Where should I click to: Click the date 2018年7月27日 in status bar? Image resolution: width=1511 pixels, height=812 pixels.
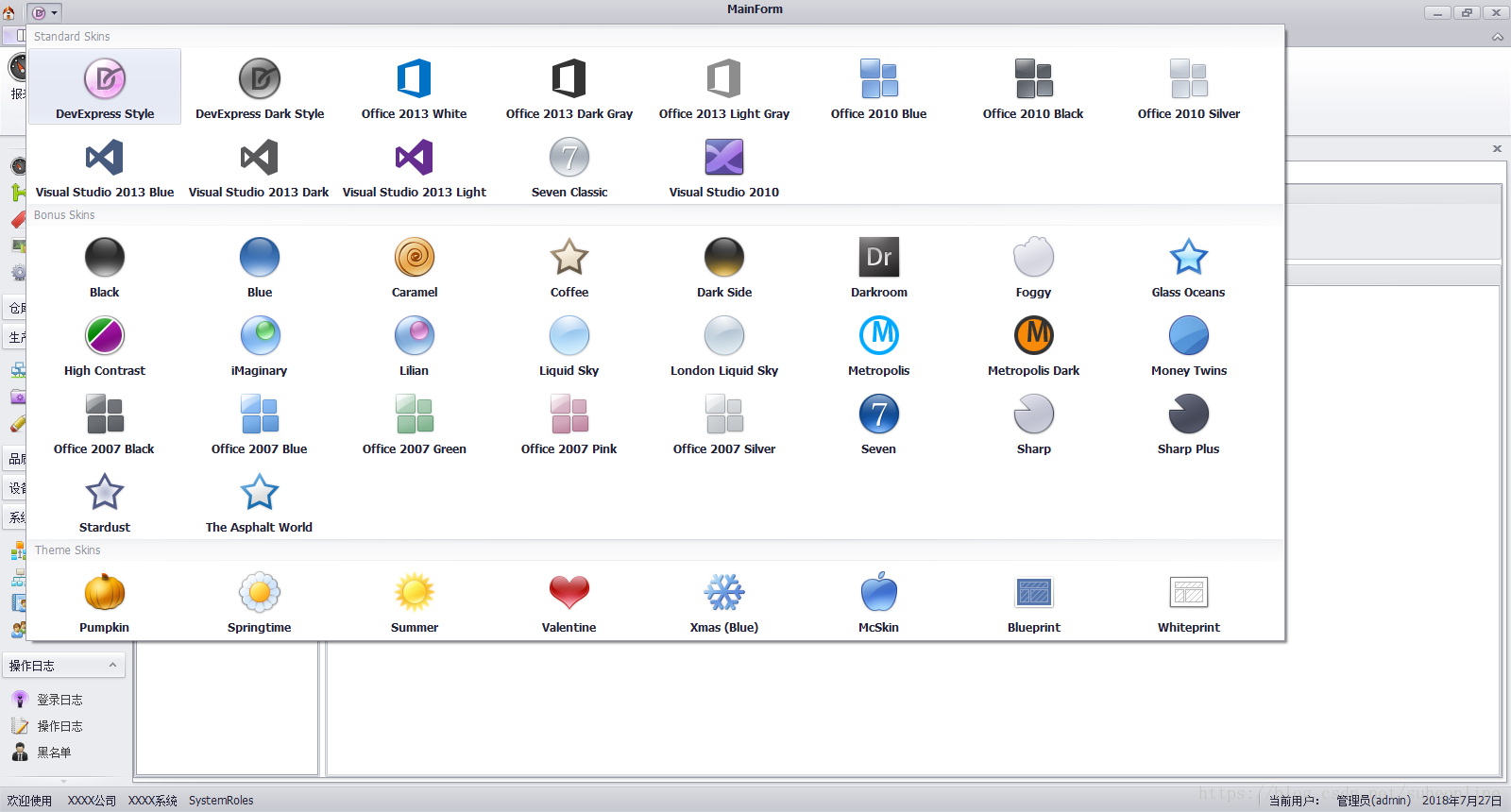(x=1462, y=801)
